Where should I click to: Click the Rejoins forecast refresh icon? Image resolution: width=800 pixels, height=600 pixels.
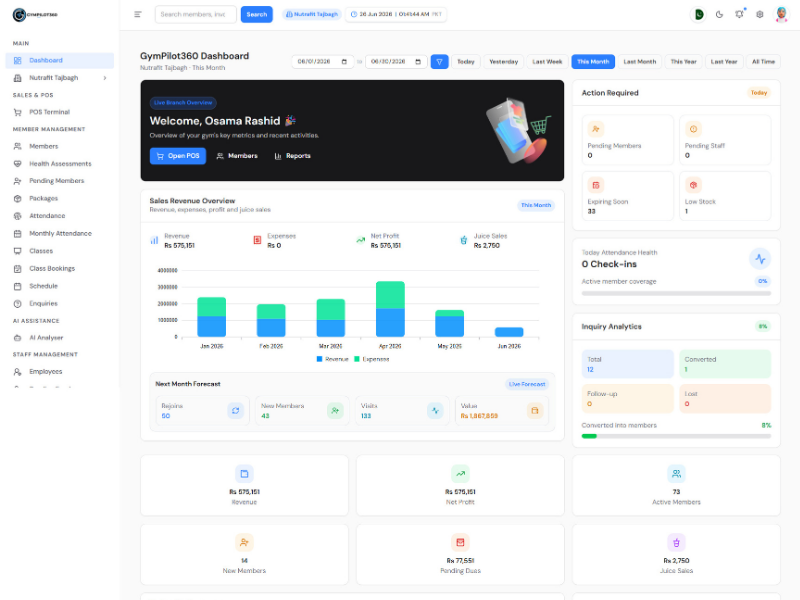pos(235,410)
